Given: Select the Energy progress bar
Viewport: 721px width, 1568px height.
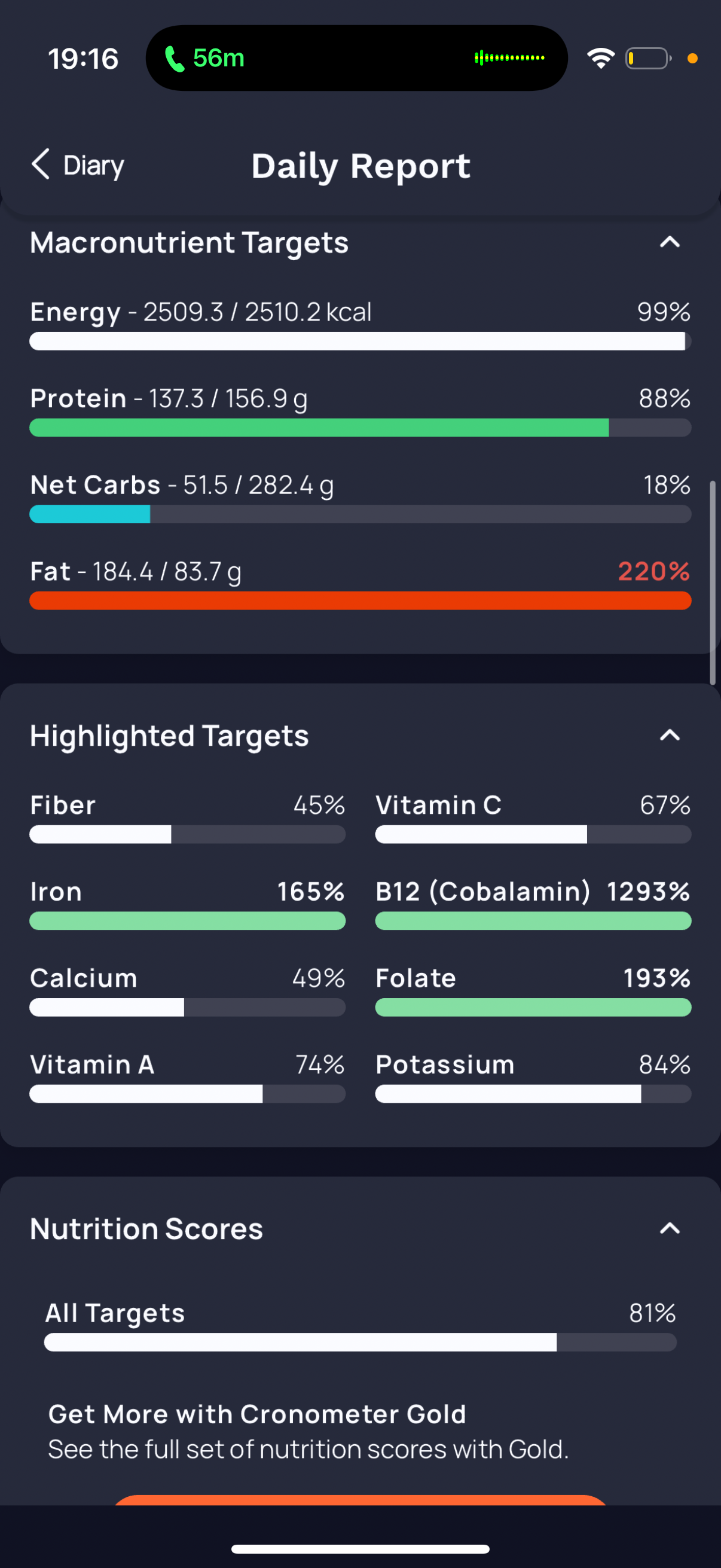Looking at the screenshot, I should pyautogui.click(x=360, y=341).
